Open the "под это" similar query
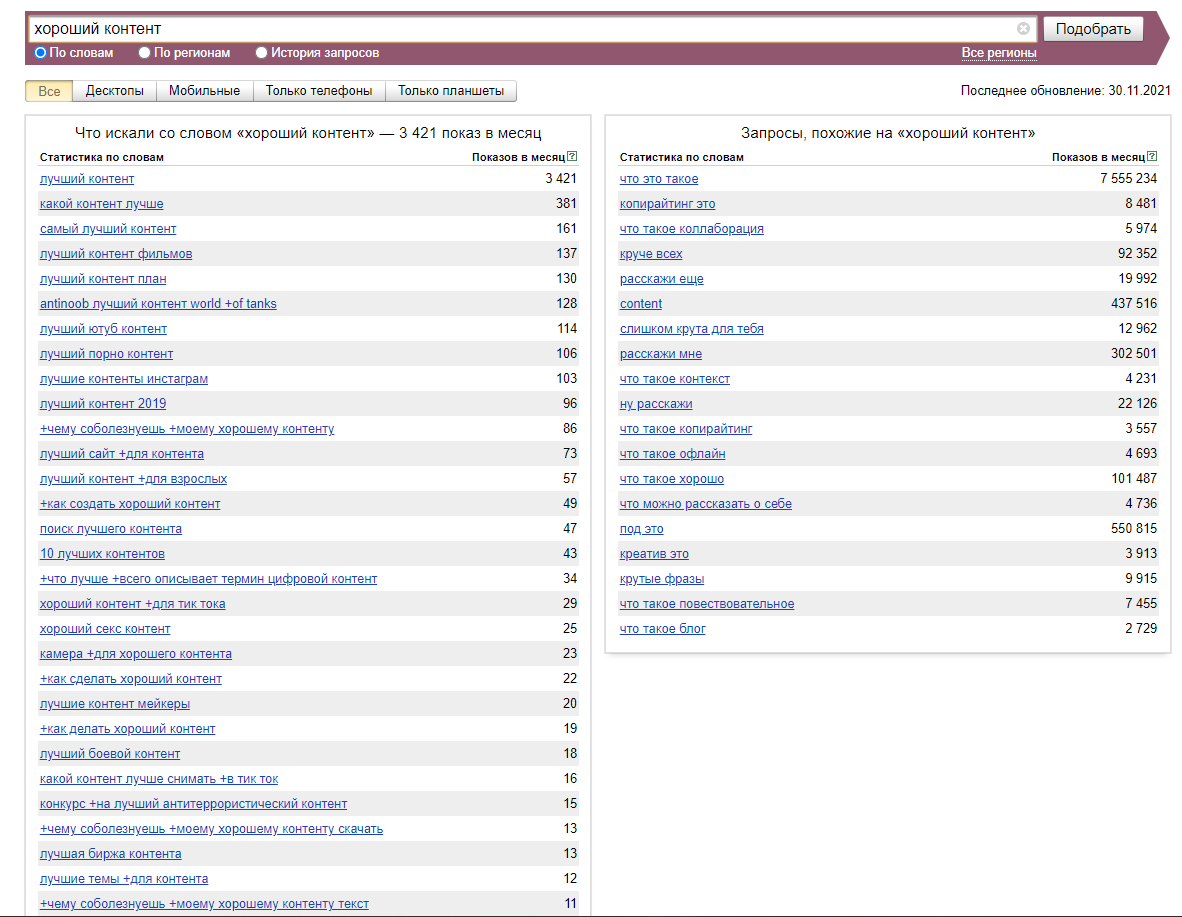1182x917 pixels. [x=642, y=529]
